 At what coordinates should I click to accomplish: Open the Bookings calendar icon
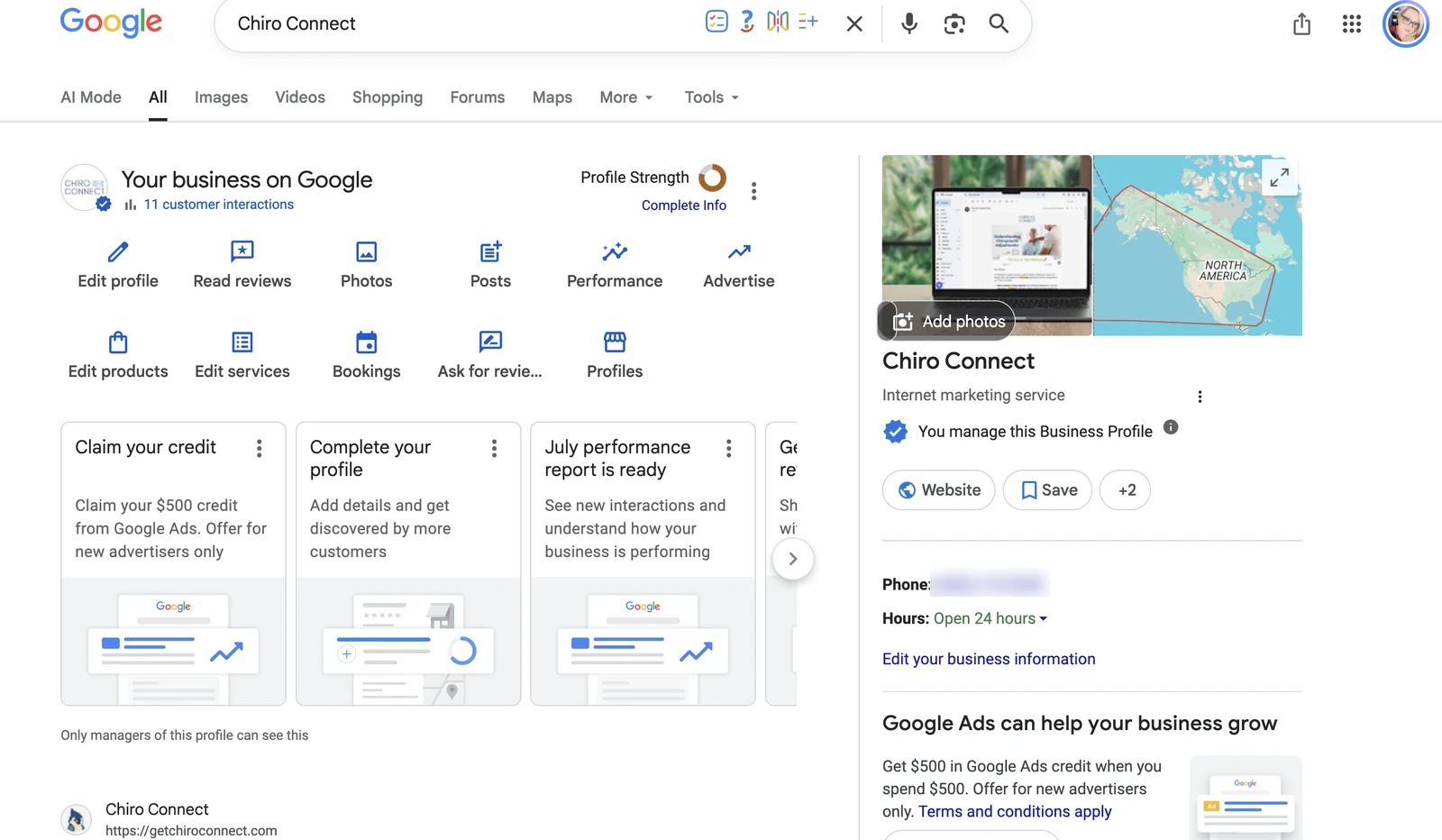tap(367, 342)
